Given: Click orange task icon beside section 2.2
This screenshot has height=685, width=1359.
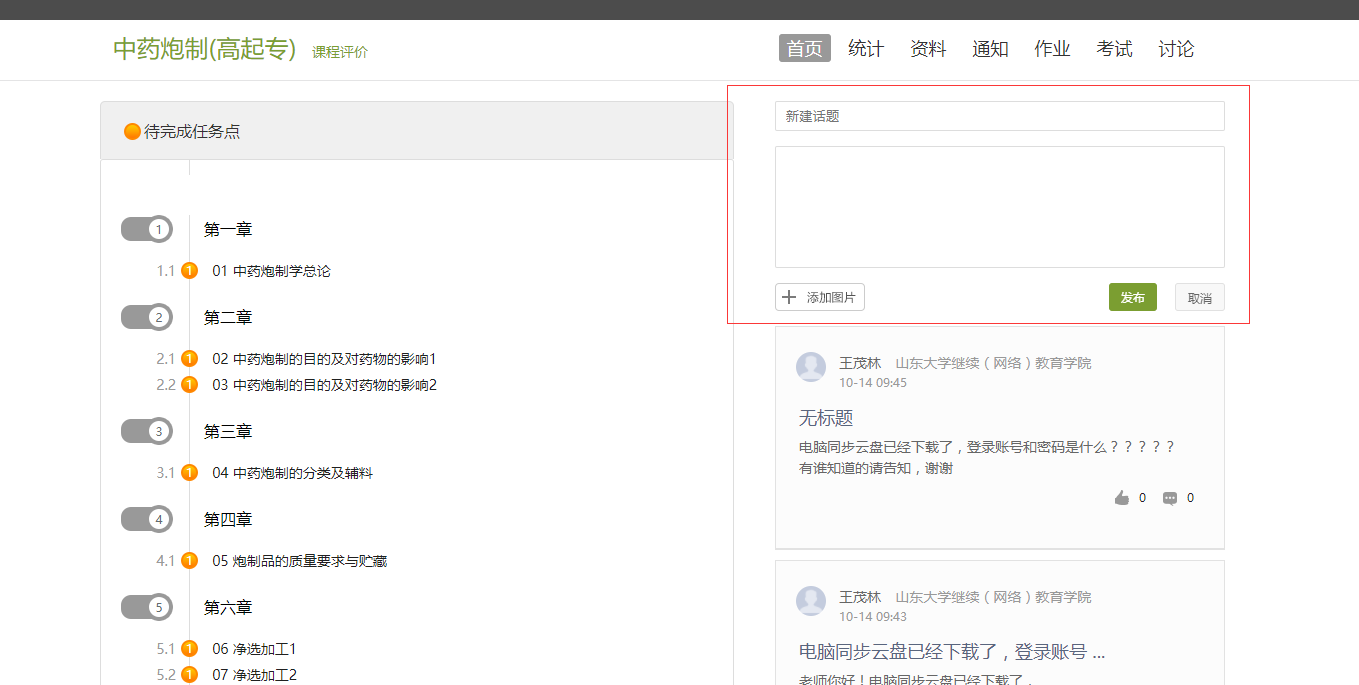Looking at the screenshot, I should tap(189, 385).
